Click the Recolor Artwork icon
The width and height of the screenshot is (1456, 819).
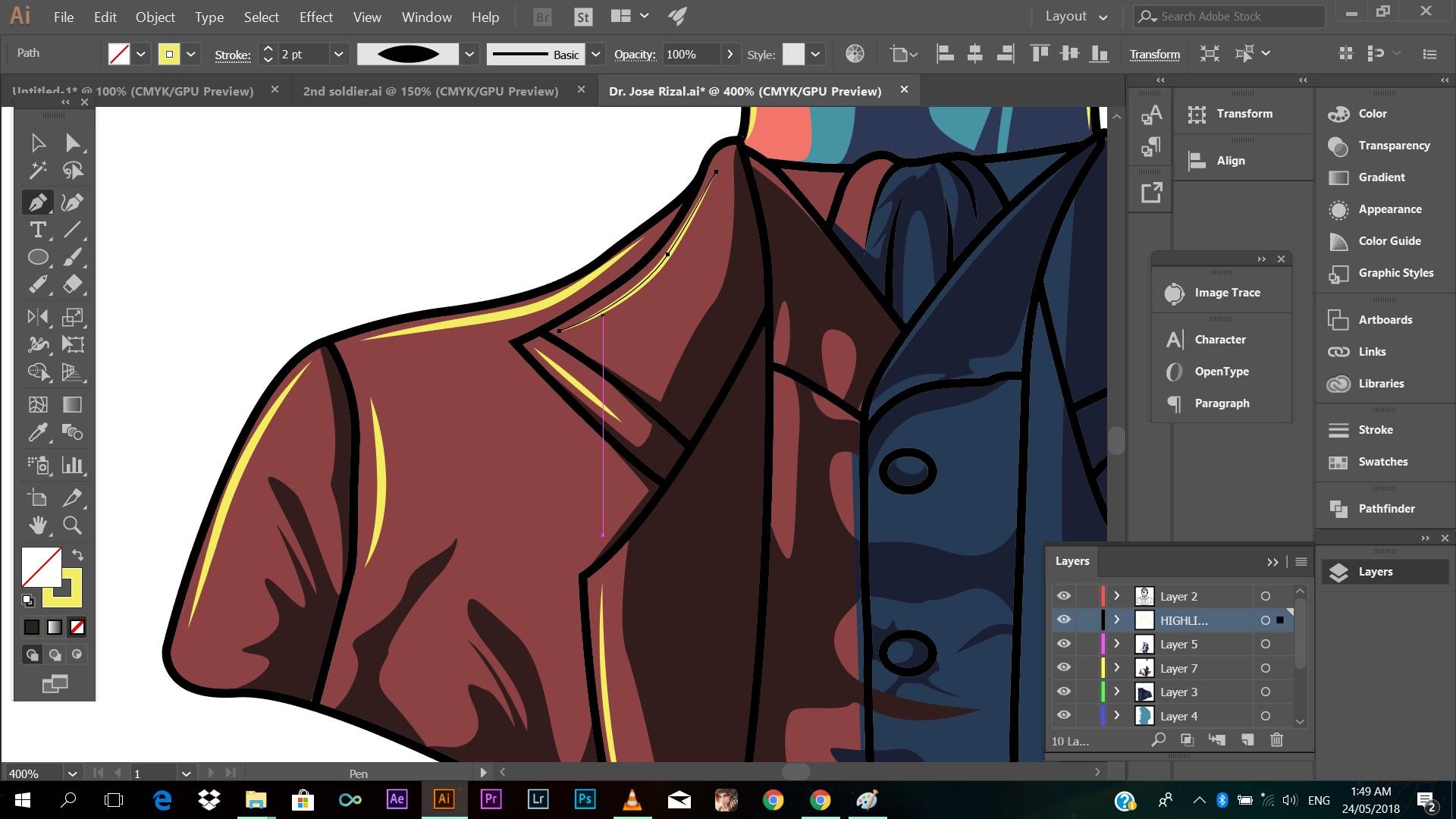855,54
